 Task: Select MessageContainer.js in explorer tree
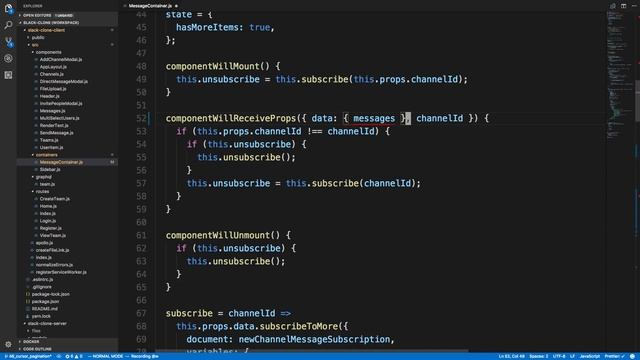[61, 162]
